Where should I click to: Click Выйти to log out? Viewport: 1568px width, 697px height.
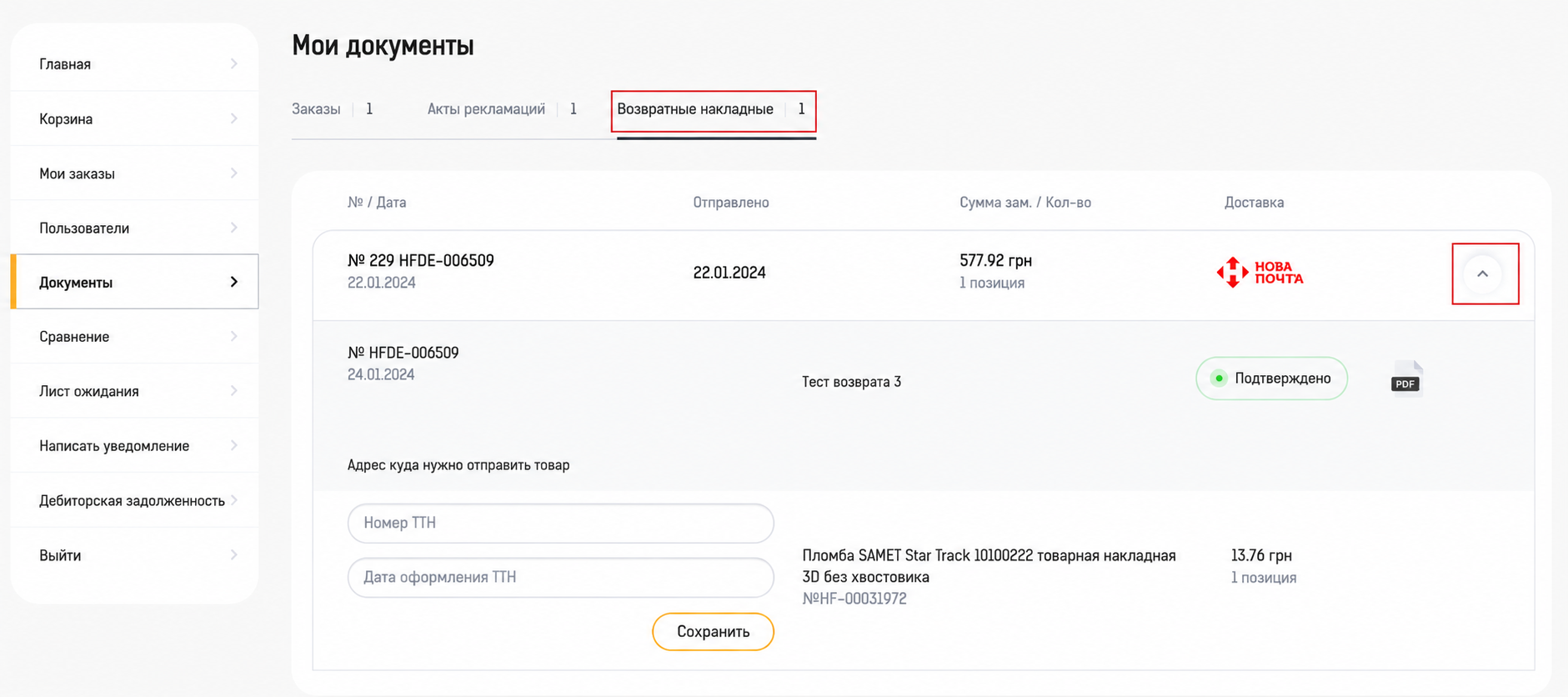tap(134, 555)
